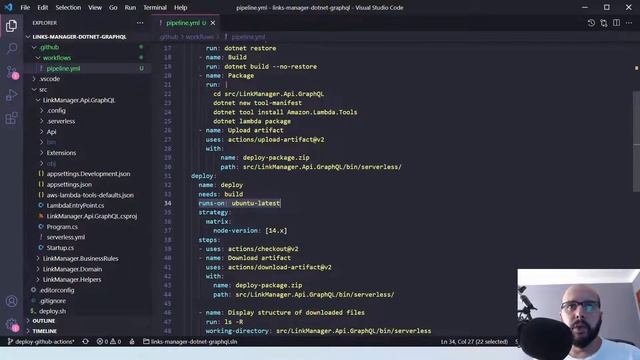Open LinkManager.Api.GraphQL.csproj file
This screenshot has width=640, height=360.
tap(91, 216)
